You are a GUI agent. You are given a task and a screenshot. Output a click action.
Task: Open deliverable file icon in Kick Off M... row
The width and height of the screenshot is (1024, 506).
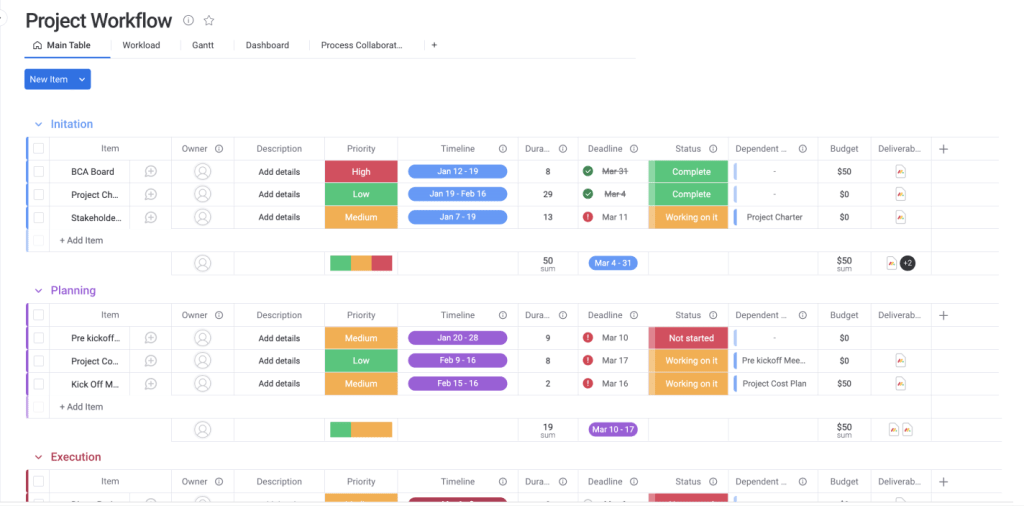901,384
